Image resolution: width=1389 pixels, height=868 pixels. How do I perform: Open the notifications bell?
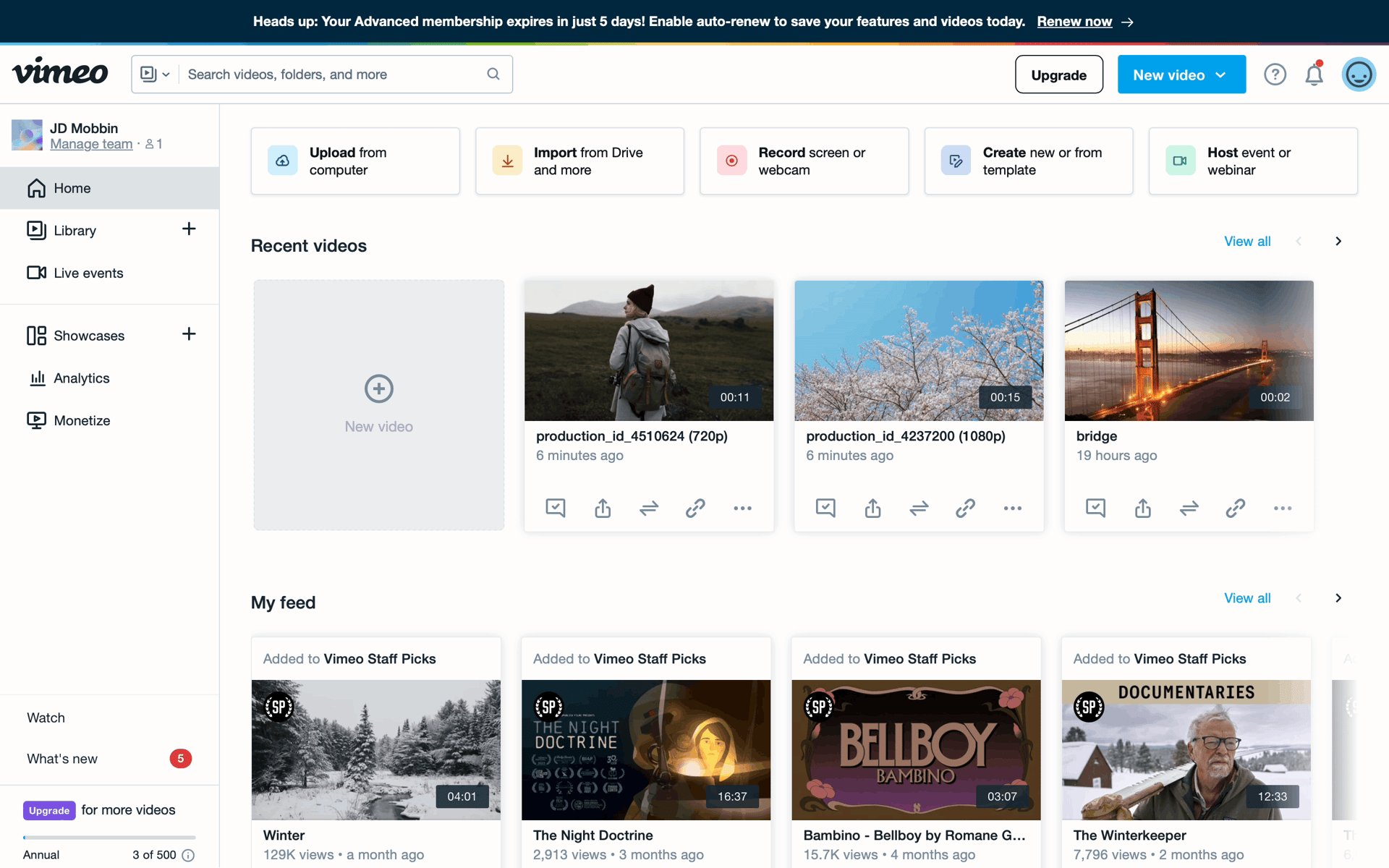pyautogui.click(x=1314, y=75)
